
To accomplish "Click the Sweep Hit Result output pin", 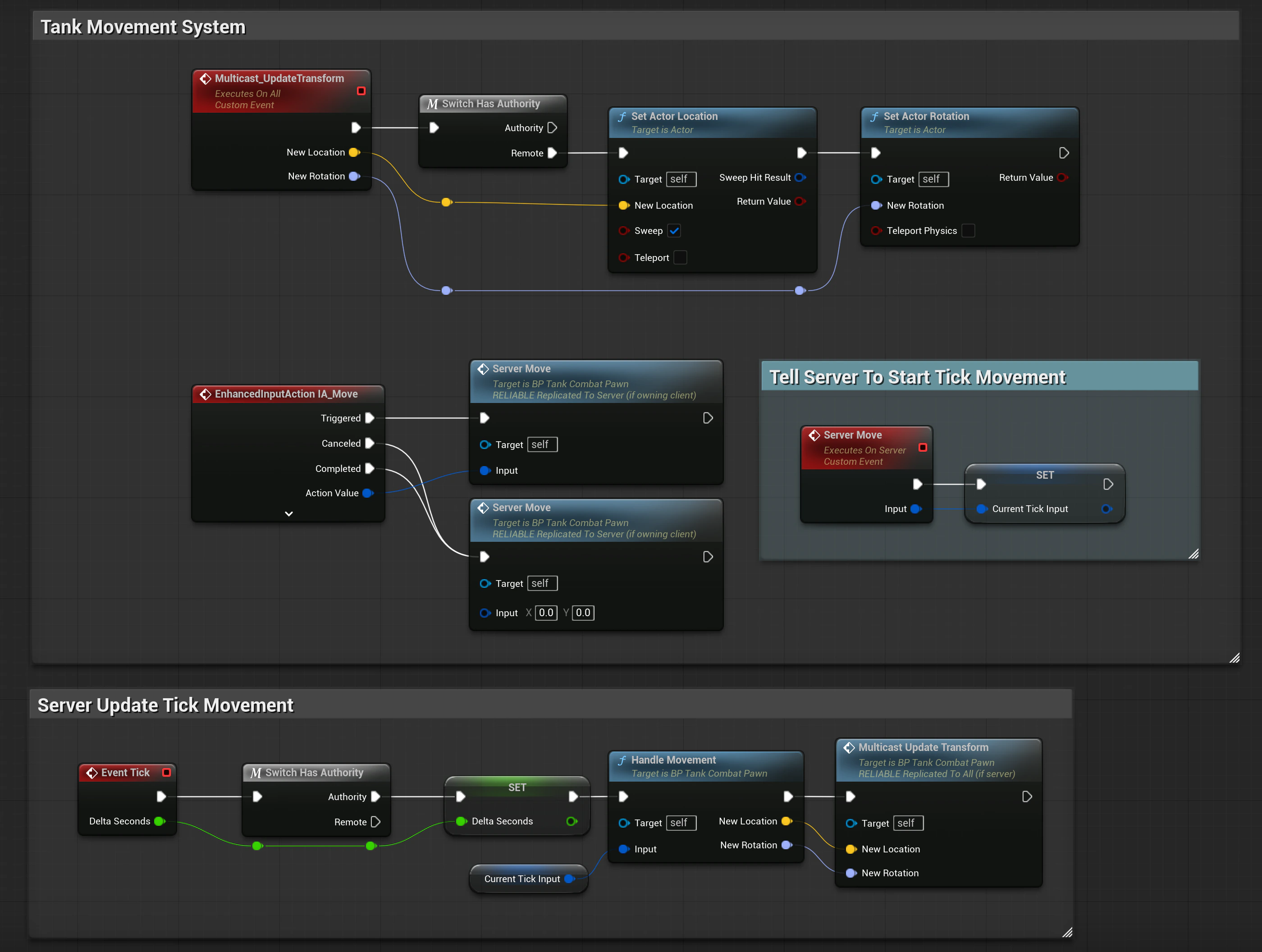I will [800, 178].
